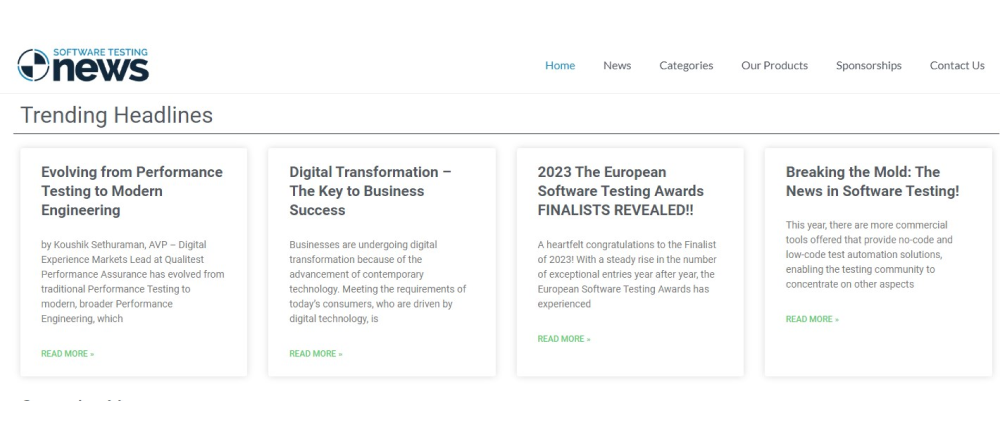Screen dimensions: 1000x440
Task: Click Read More under Awards Finalists article
Action: pos(564,339)
